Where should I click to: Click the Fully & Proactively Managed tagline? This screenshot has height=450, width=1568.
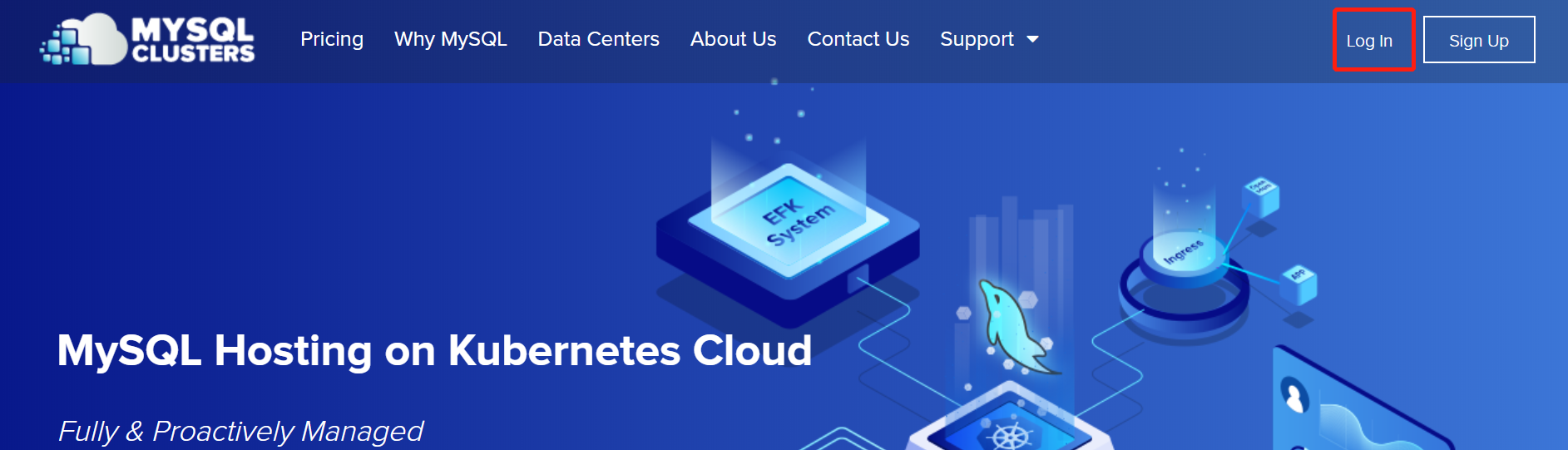240,432
